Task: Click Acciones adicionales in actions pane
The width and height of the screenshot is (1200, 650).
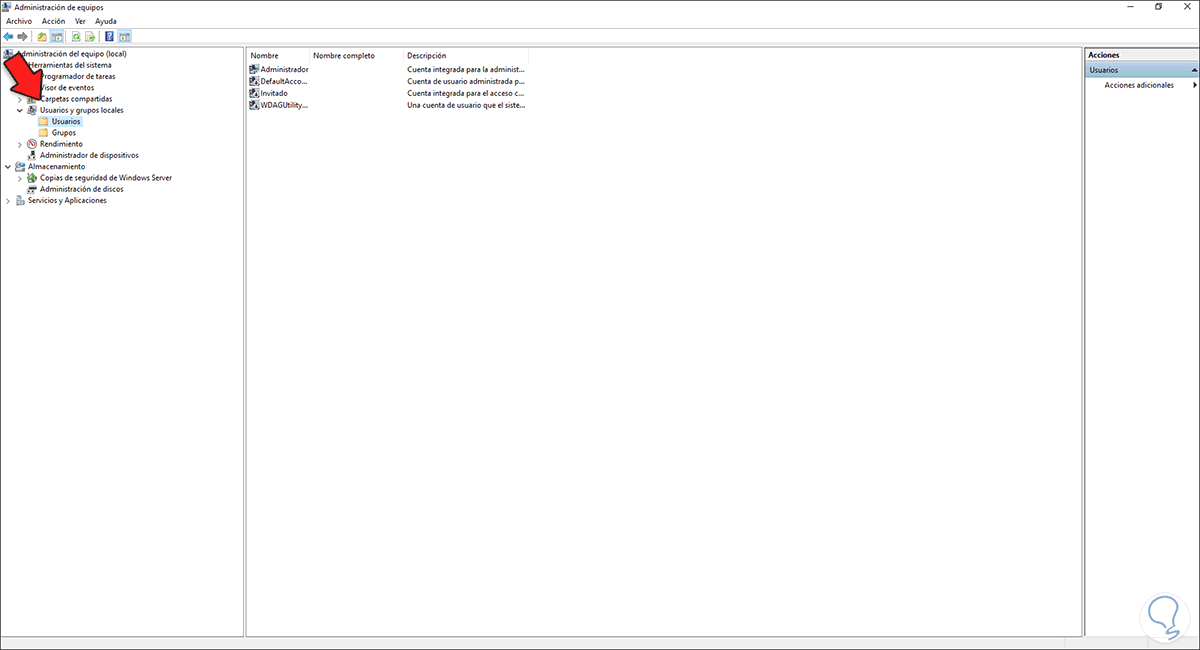Action: [1139, 85]
